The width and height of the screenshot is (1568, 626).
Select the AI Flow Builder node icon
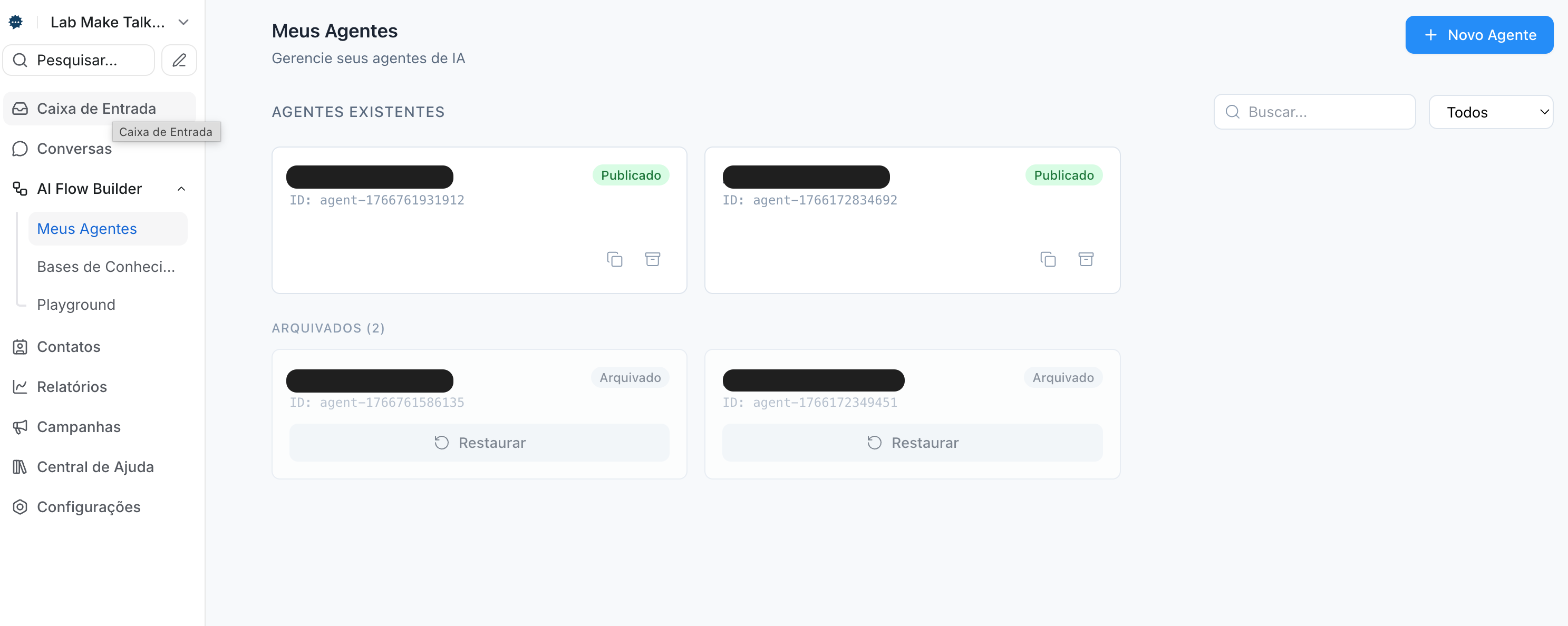pyautogui.click(x=20, y=188)
